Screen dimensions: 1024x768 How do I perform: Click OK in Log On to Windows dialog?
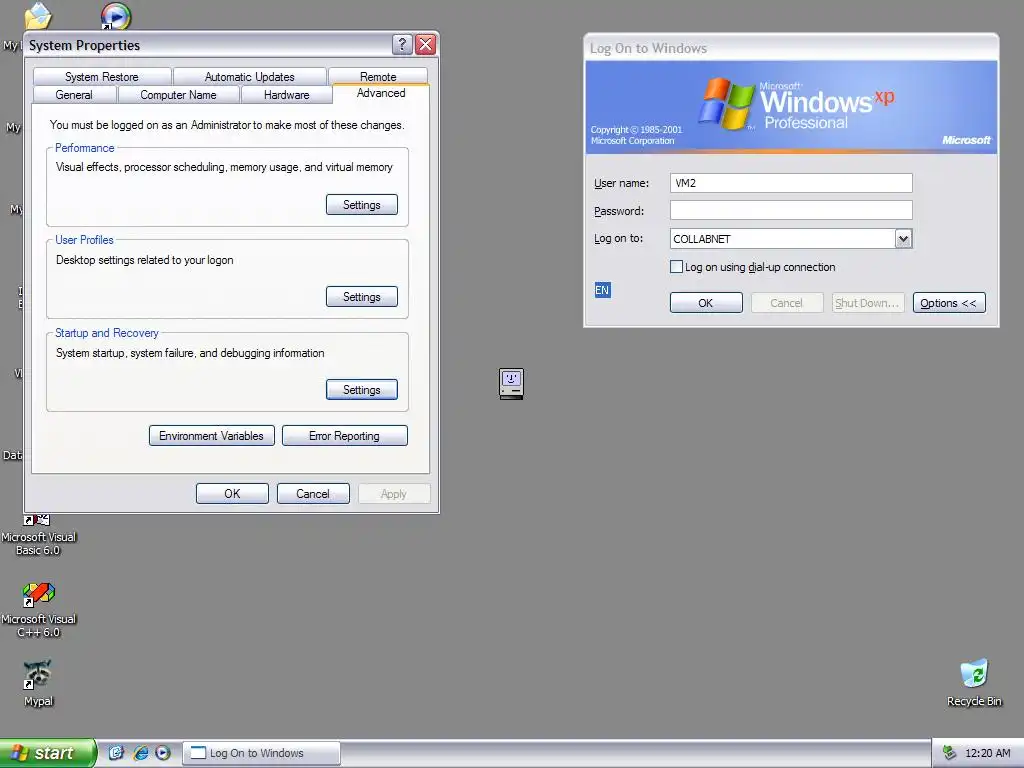point(706,303)
